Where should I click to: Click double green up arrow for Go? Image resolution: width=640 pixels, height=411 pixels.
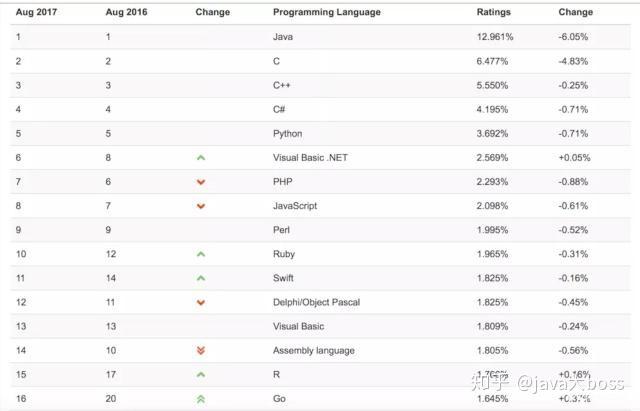(x=201, y=399)
